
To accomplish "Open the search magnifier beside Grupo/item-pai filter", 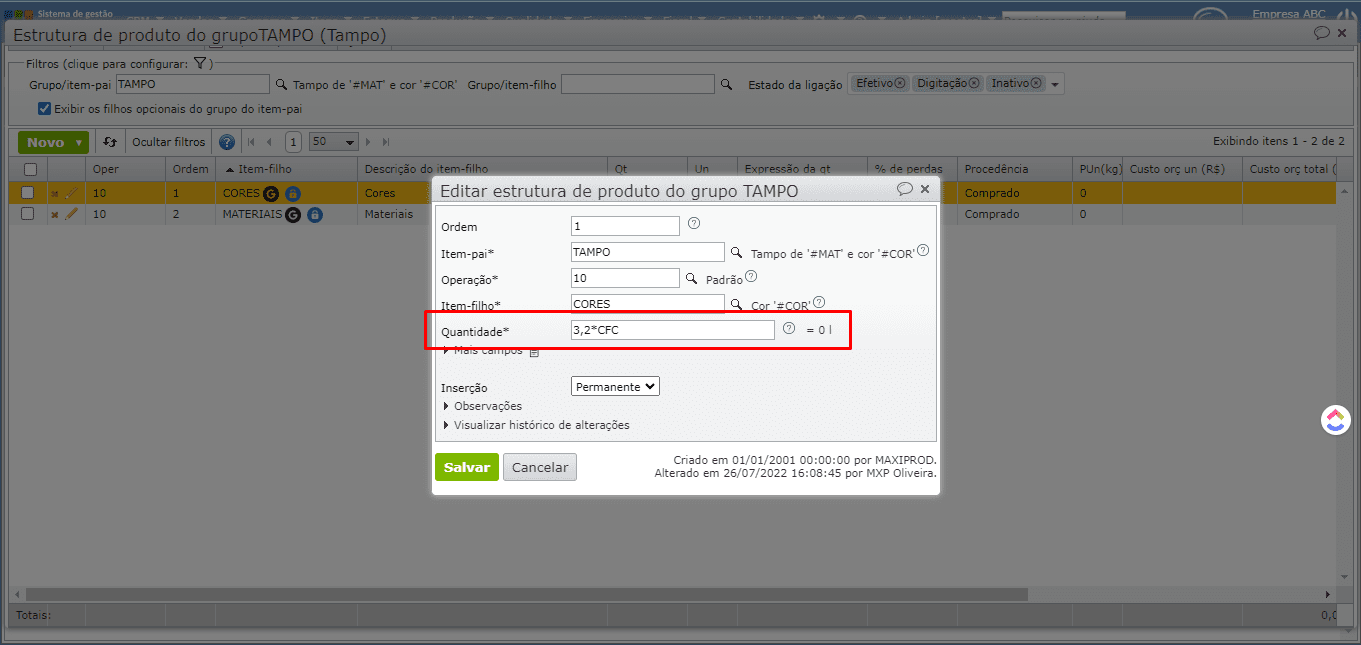I will click(x=282, y=85).
